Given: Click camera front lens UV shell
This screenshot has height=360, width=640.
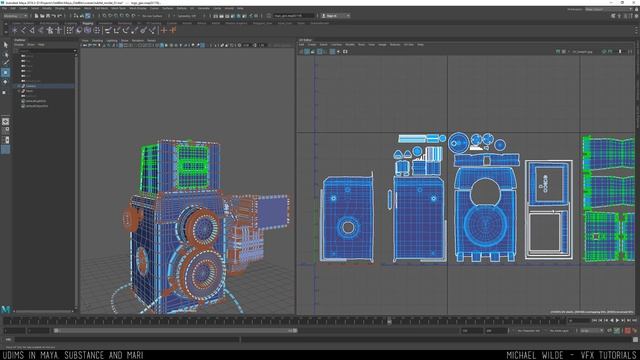Looking at the screenshot, I should [485, 225].
